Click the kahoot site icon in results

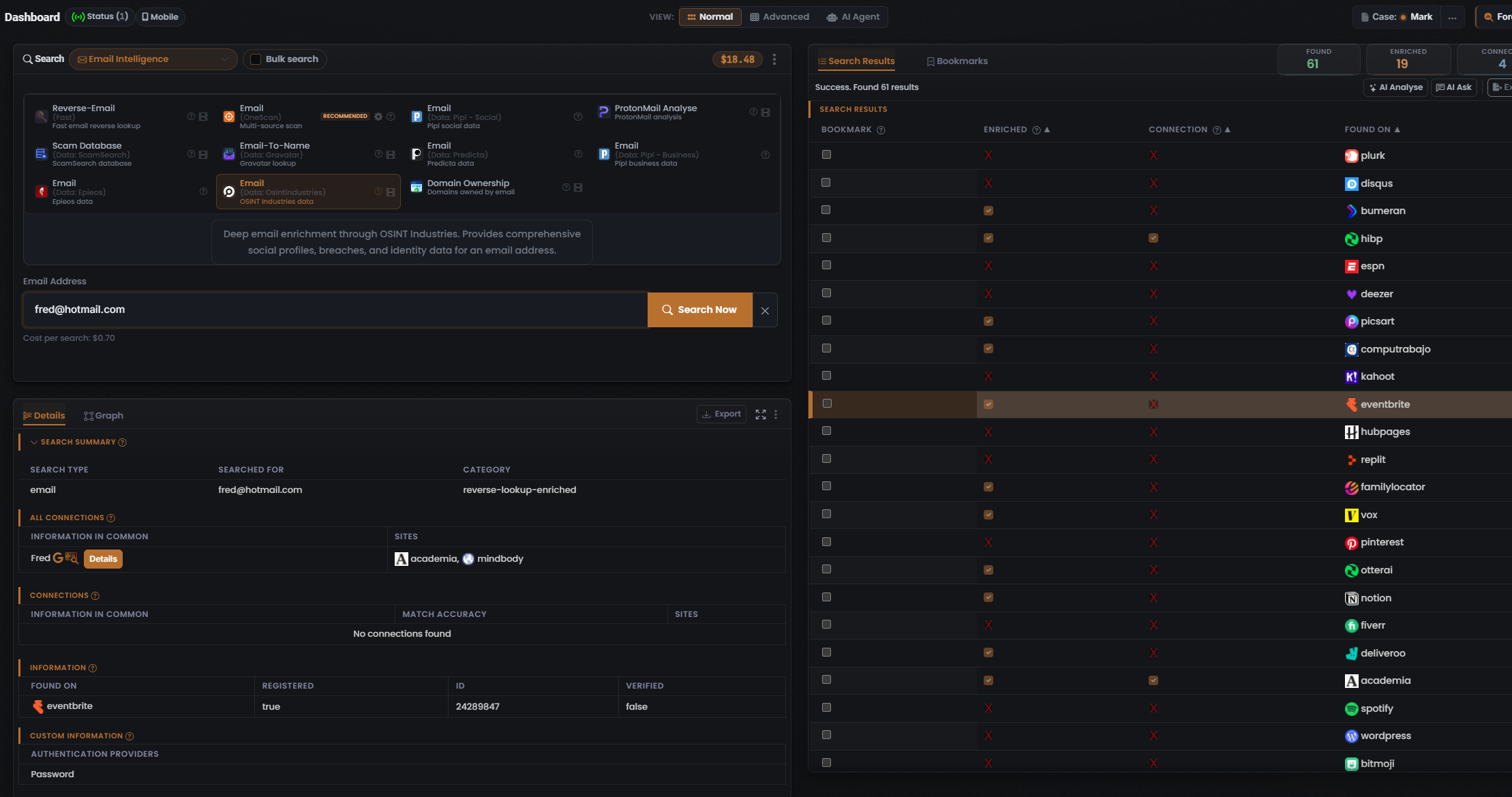(1351, 377)
